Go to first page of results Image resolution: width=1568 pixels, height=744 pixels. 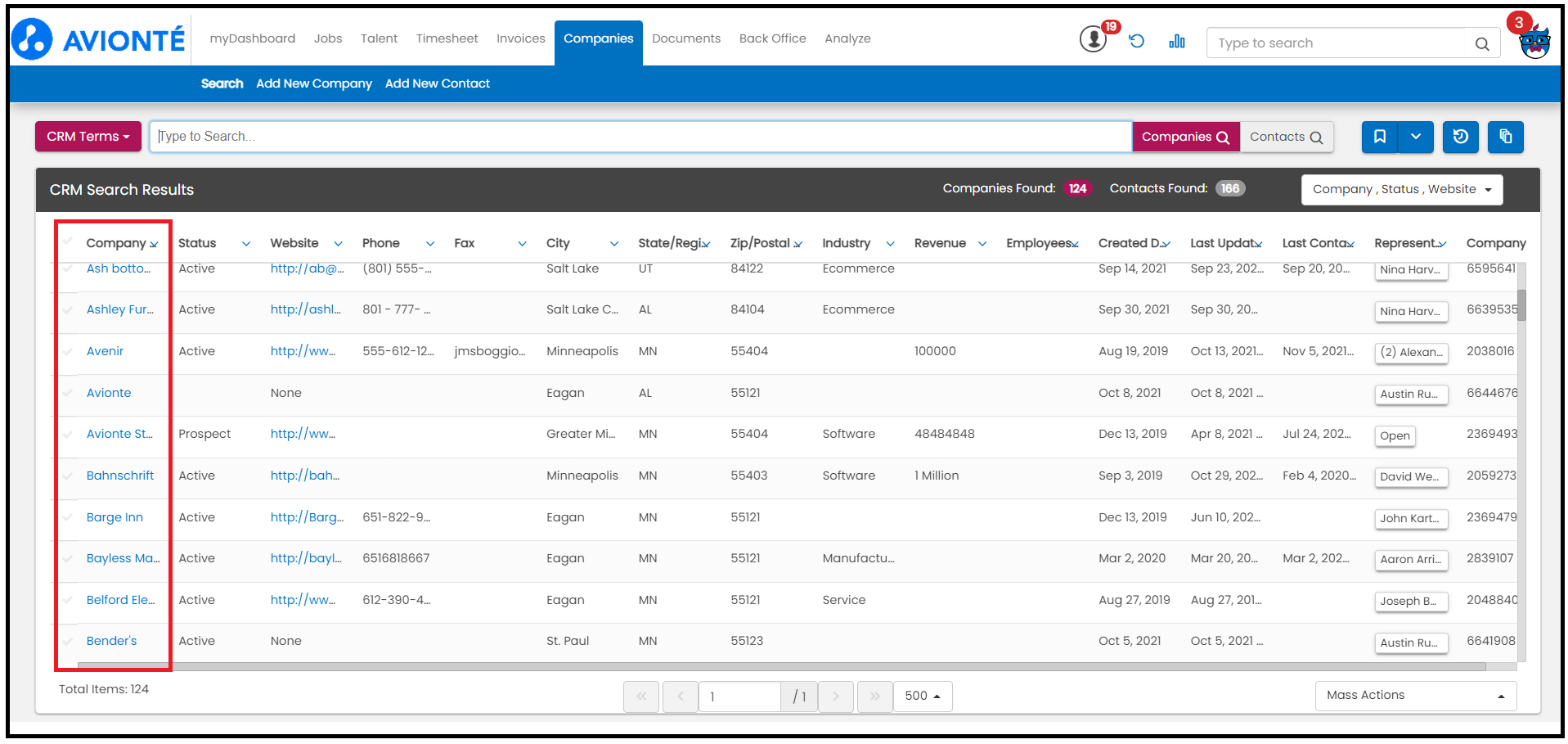pos(641,697)
